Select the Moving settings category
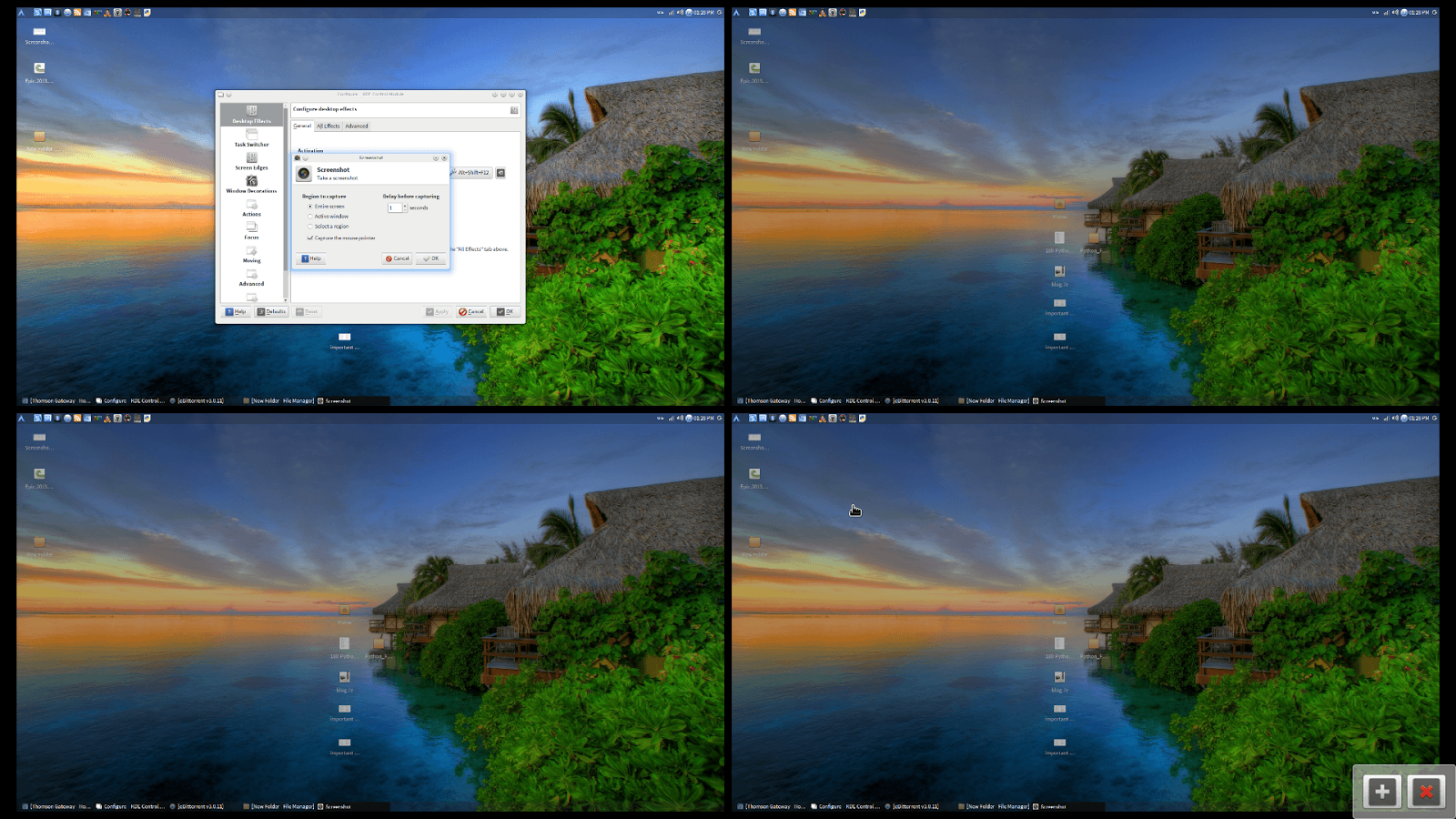The height and width of the screenshot is (819, 1456). (252, 255)
